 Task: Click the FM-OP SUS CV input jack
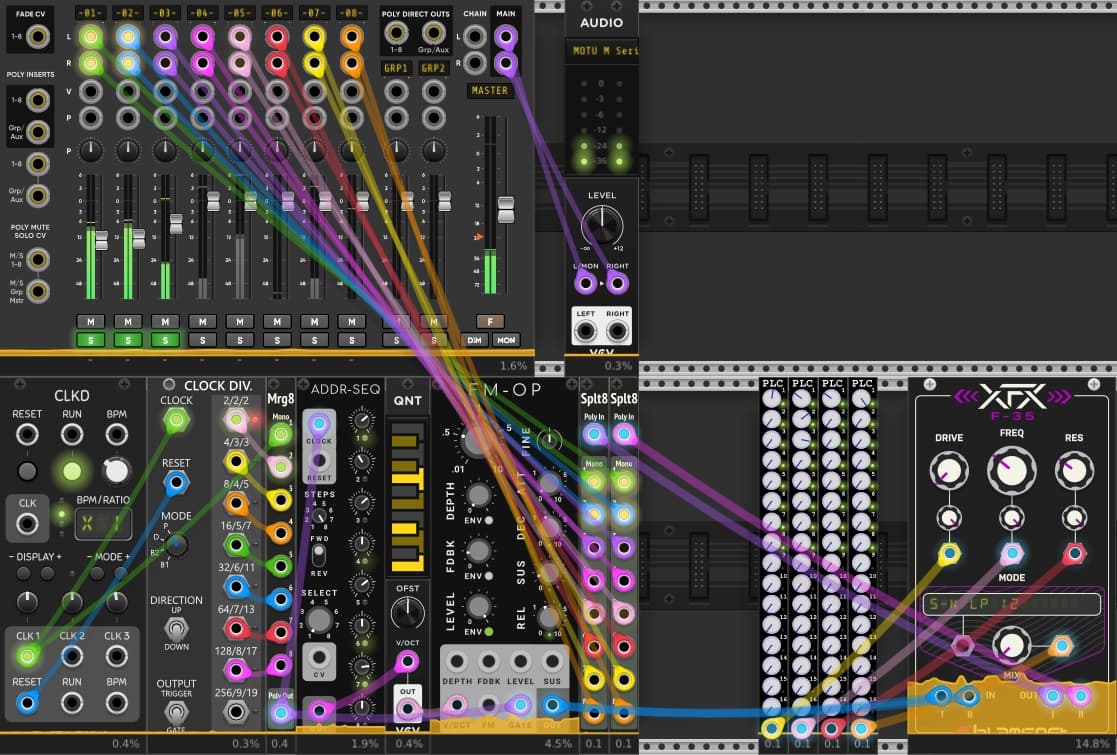click(552, 662)
